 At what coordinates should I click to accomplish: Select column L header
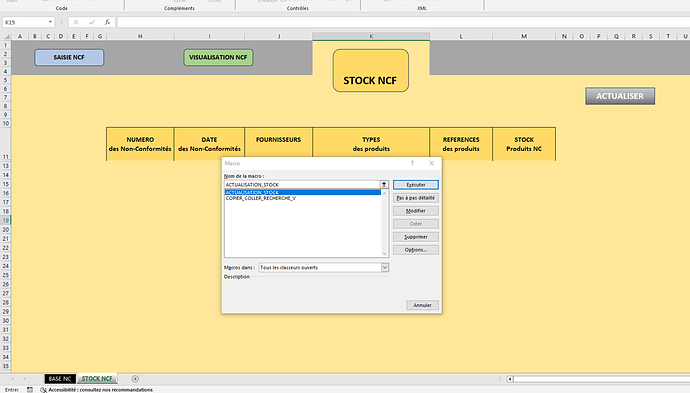tap(461, 36)
